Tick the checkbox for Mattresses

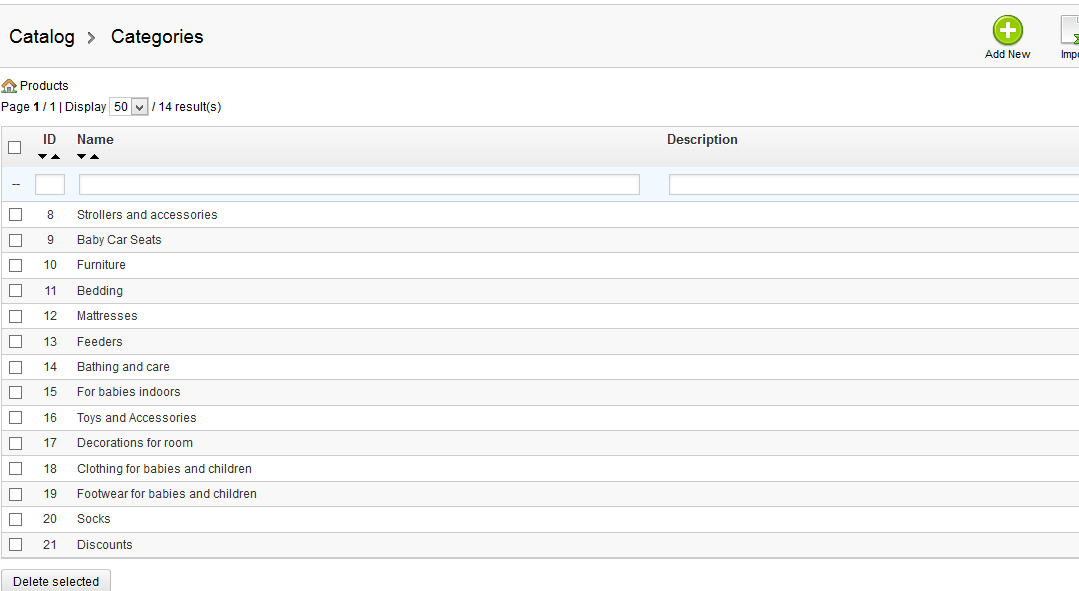point(15,316)
